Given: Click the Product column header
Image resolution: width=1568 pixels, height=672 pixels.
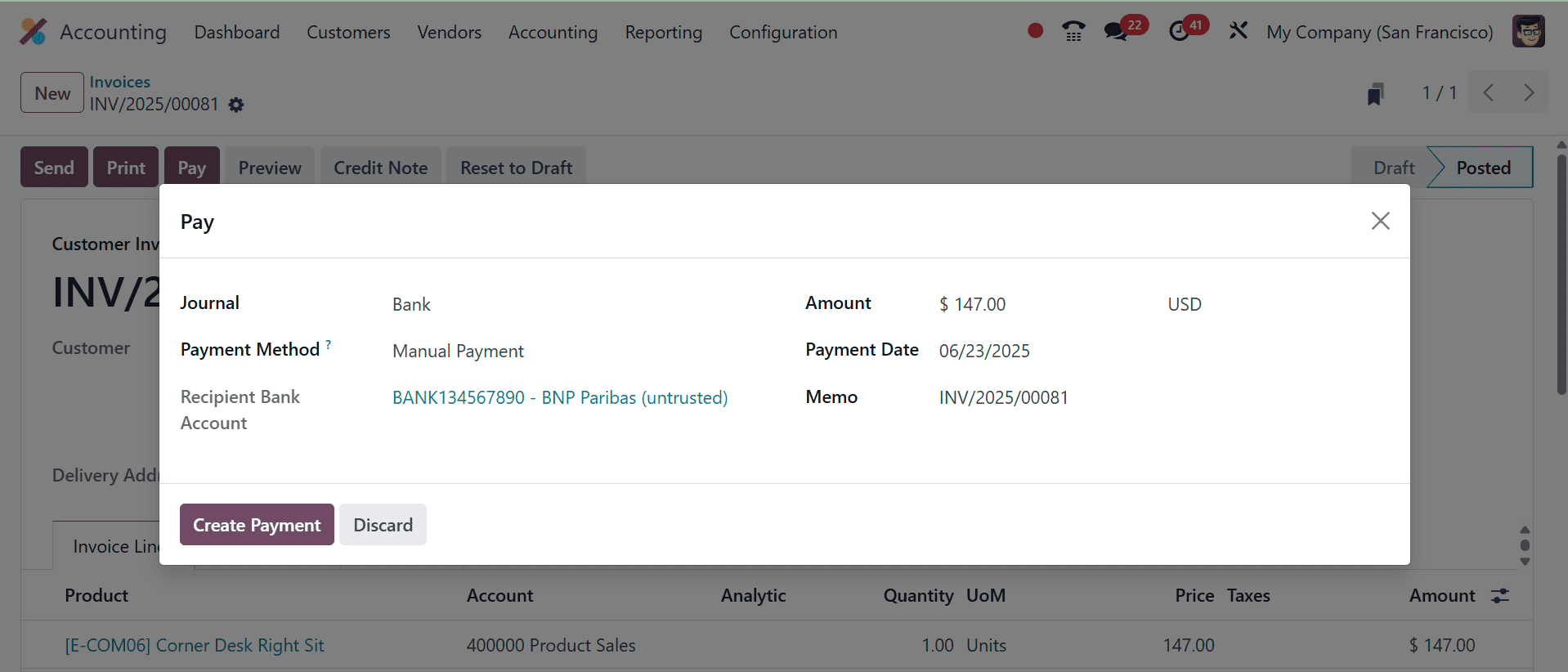Looking at the screenshot, I should coord(96,595).
